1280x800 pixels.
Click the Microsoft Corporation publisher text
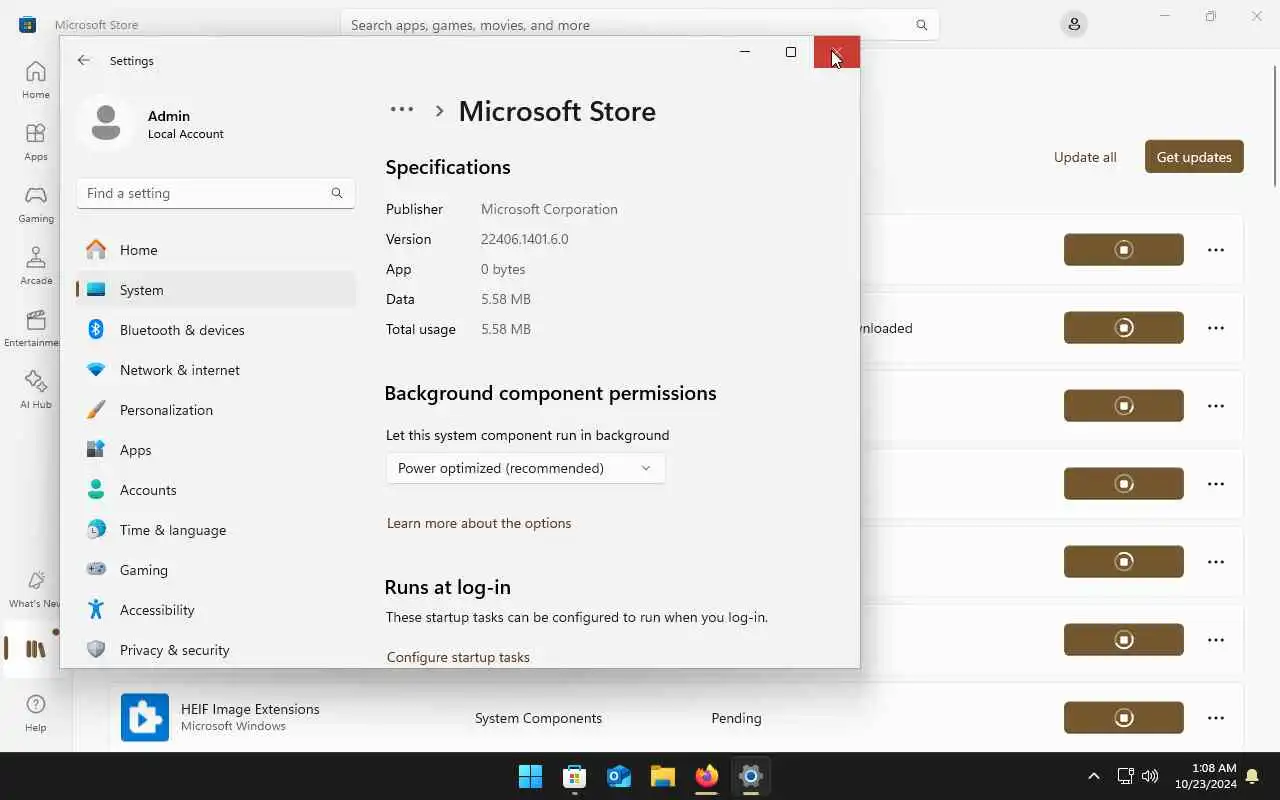coord(549,209)
